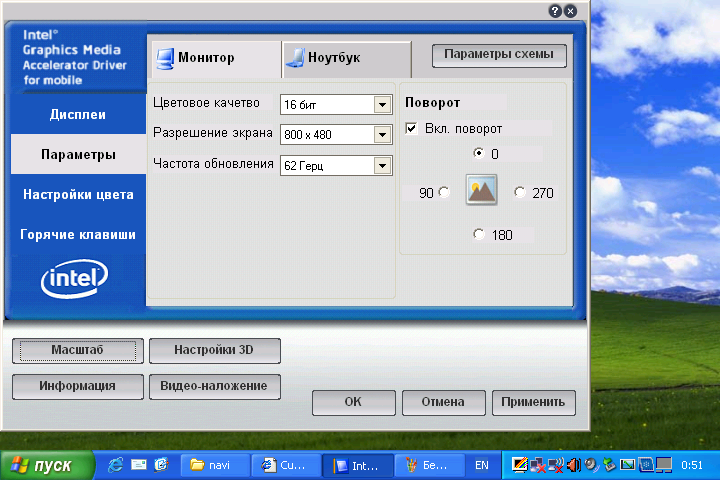Launch Internet Explorer from quick launch
720x480 pixels.
116,465
